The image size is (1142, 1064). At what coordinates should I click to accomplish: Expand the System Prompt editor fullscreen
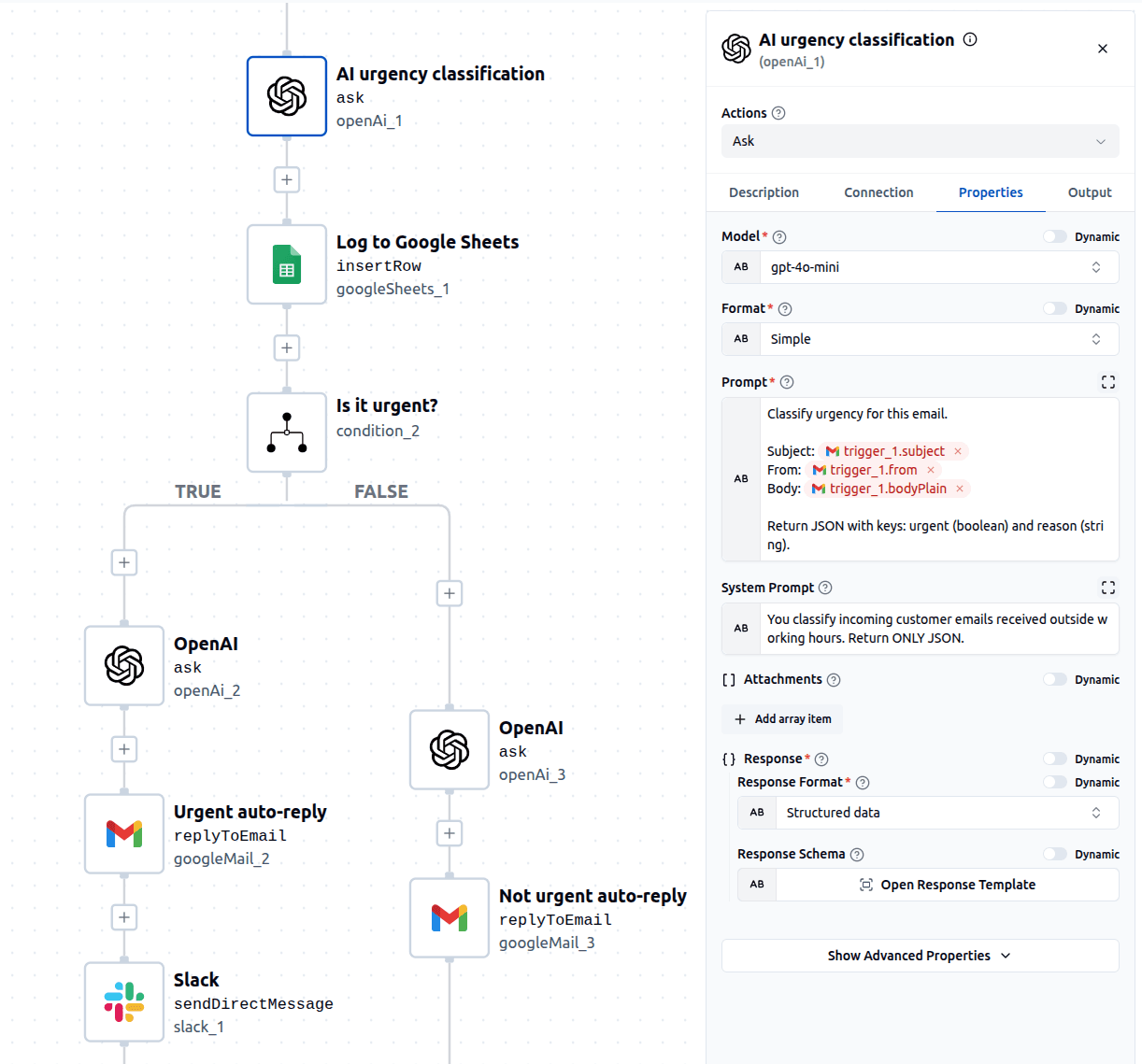1107,588
